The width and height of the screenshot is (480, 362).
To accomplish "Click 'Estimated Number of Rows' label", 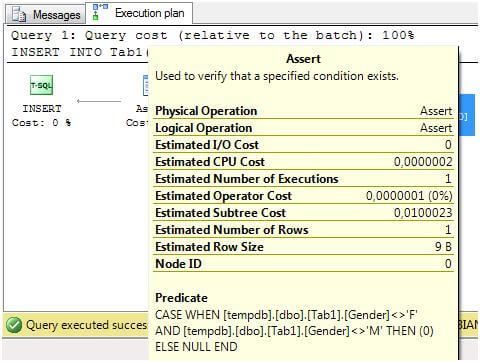I will [x=232, y=230].
